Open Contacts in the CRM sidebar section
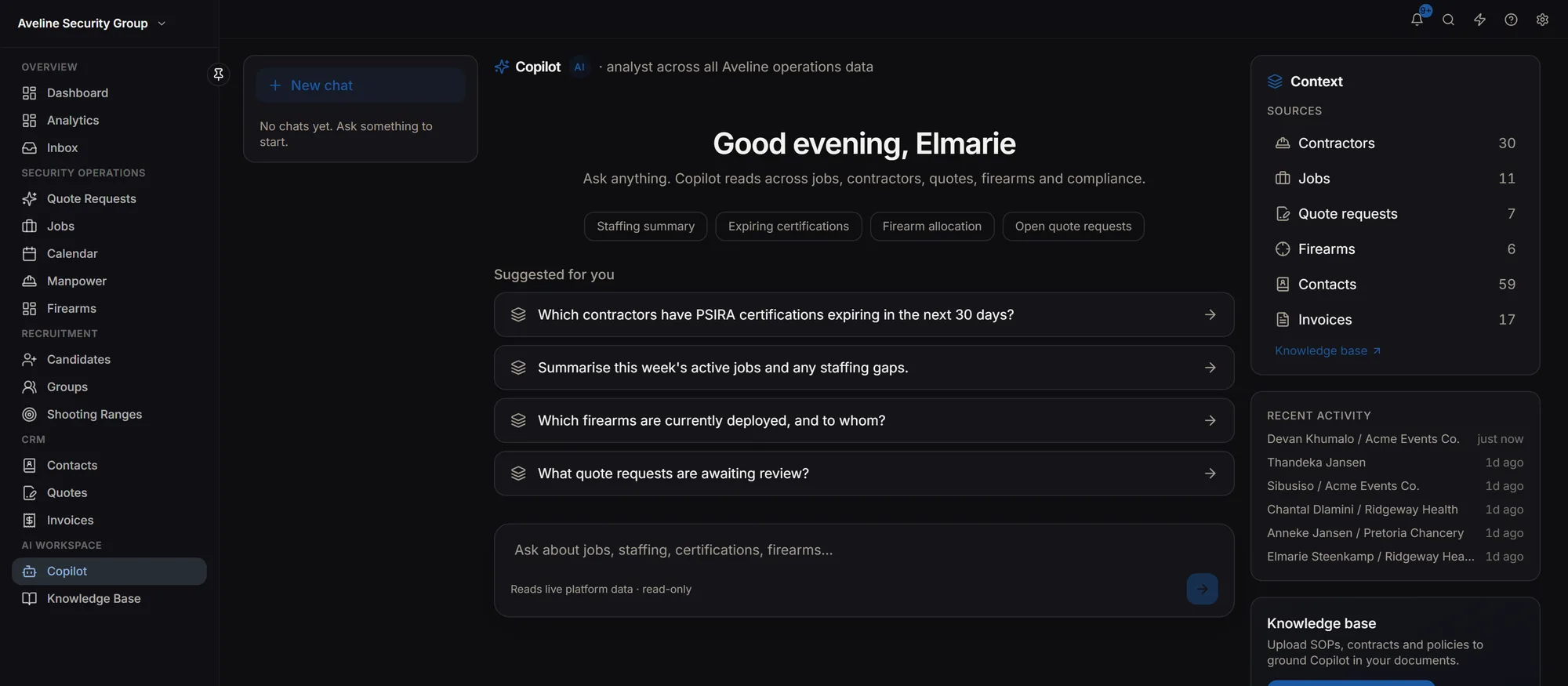1568x686 pixels. 109,465
